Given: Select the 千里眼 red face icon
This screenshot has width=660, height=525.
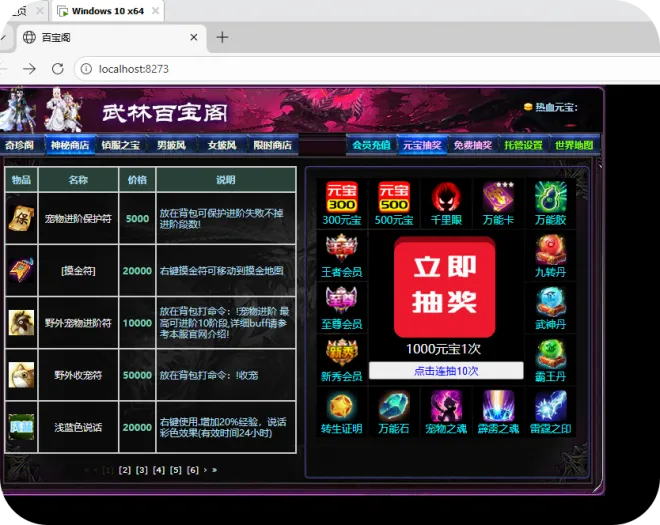Looking at the screenshot, I should pos(446,197).
